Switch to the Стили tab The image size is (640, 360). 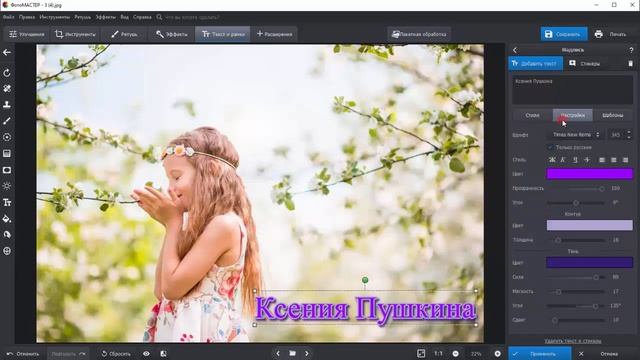pyautogui.click(x=532, y=115)
